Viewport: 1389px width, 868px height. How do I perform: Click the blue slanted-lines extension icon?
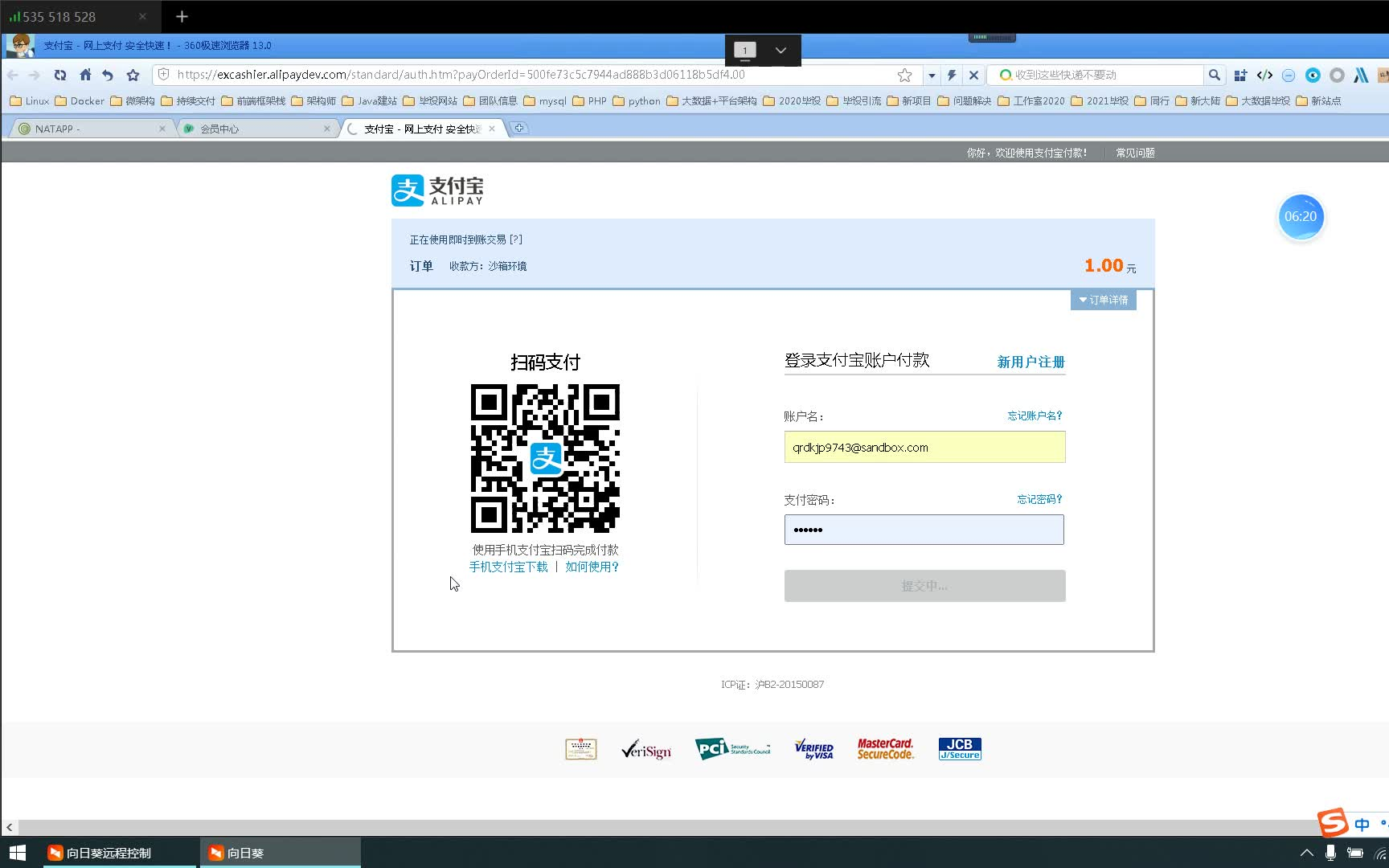click(x=1361, y=75)
